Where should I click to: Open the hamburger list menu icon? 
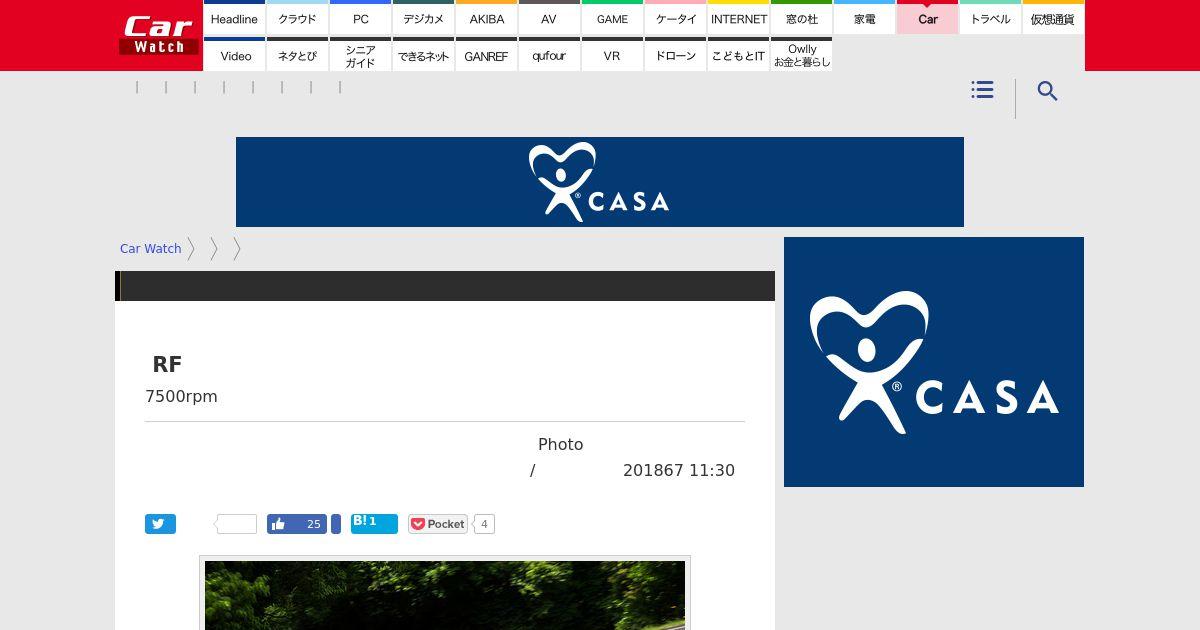[982, 90]
